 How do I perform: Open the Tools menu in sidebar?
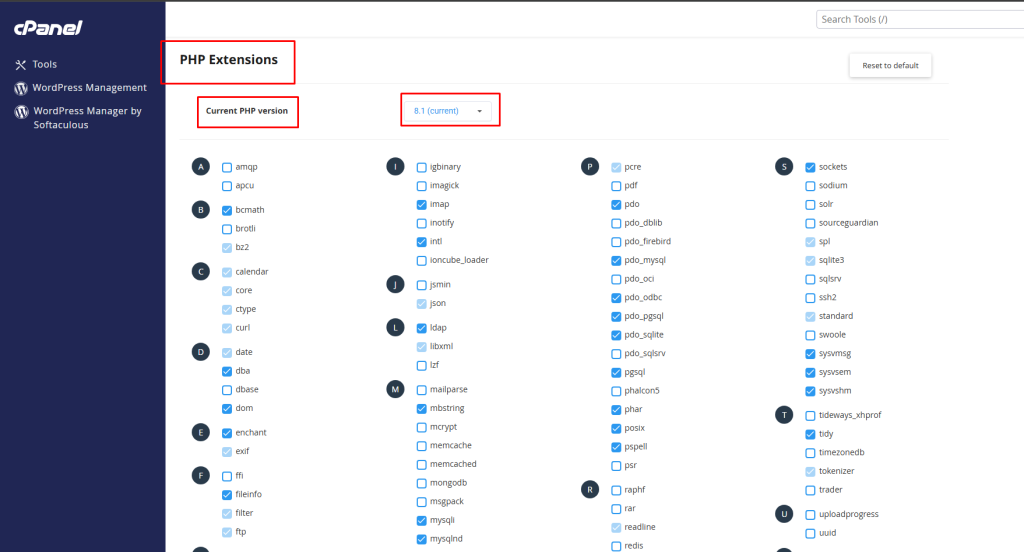(44, 65)
